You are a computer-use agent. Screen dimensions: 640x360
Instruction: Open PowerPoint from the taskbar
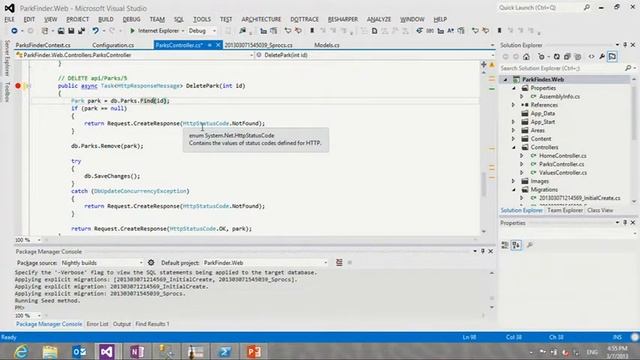[x=254, y=351]
